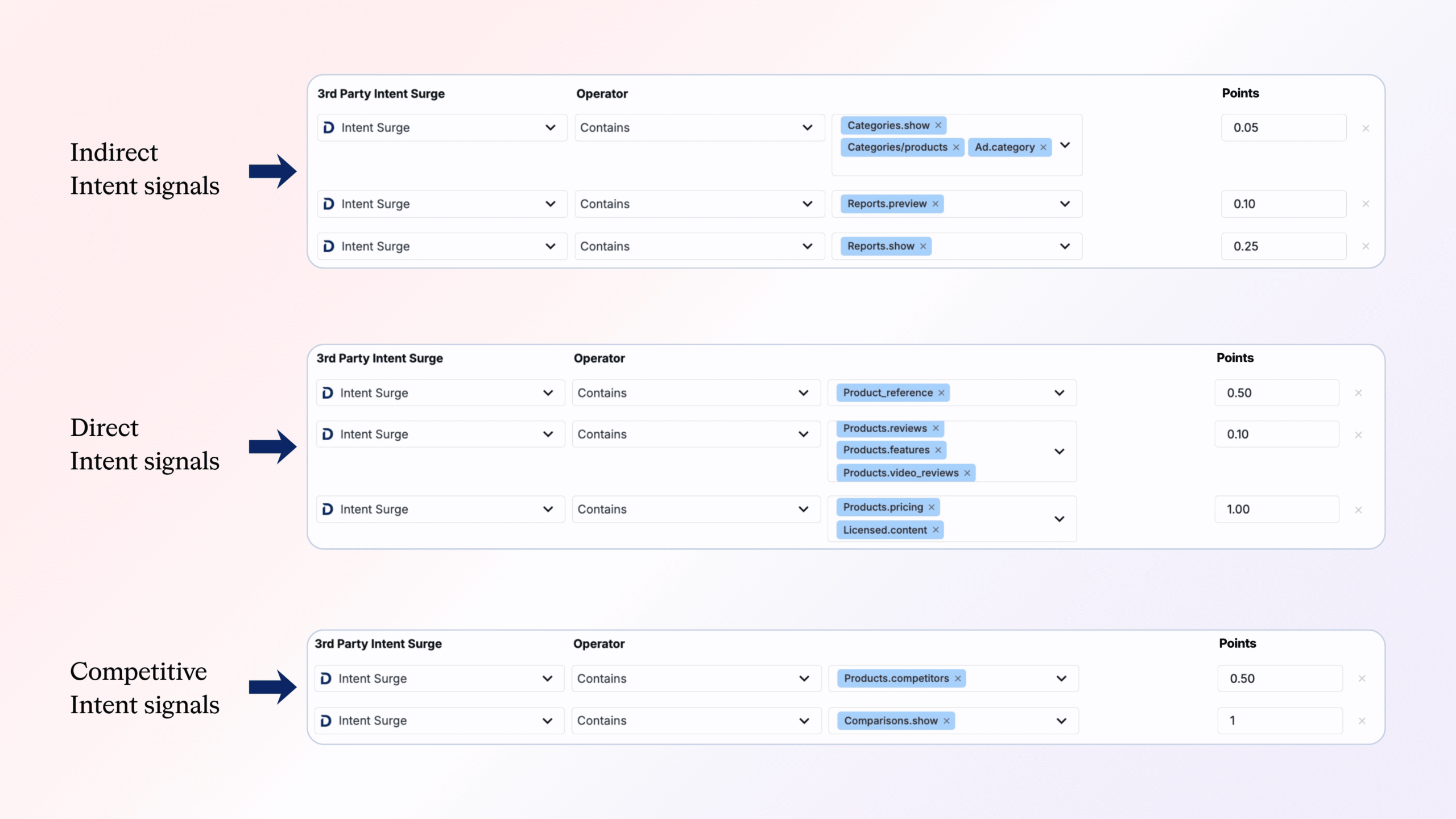Open the values dropdown with Categories/products tag

coord(1065,146)
